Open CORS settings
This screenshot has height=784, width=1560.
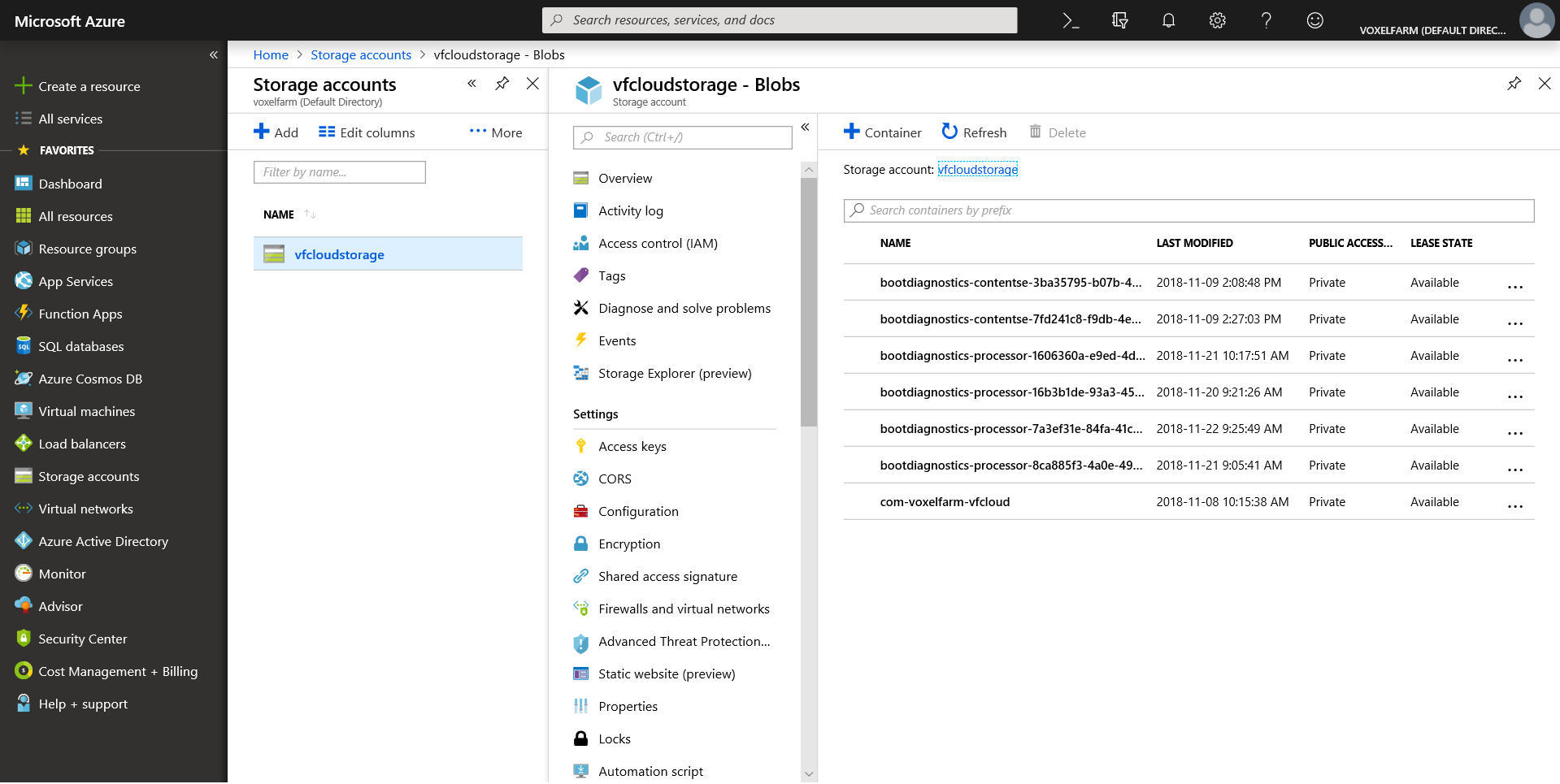615,479
